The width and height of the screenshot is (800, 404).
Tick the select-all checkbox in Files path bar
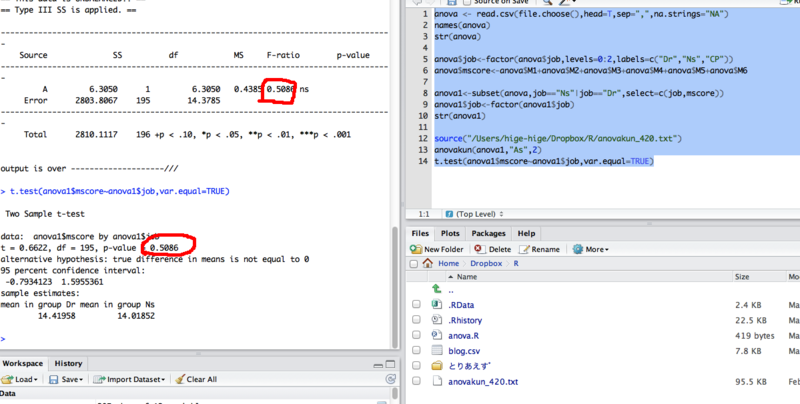click(x=414, y=264)
